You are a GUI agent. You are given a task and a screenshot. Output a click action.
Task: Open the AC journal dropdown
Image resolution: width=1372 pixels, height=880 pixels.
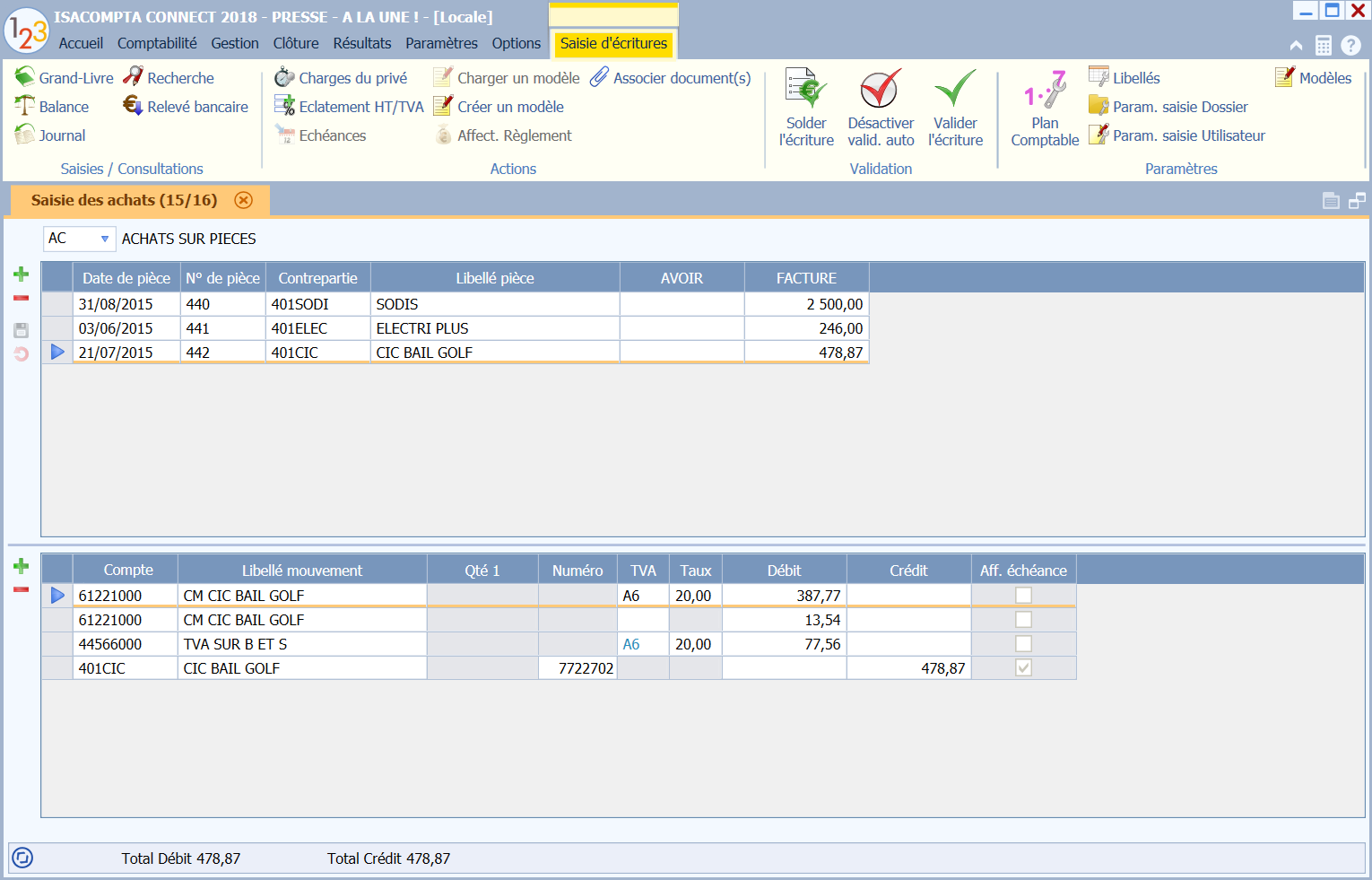(104, 239)
